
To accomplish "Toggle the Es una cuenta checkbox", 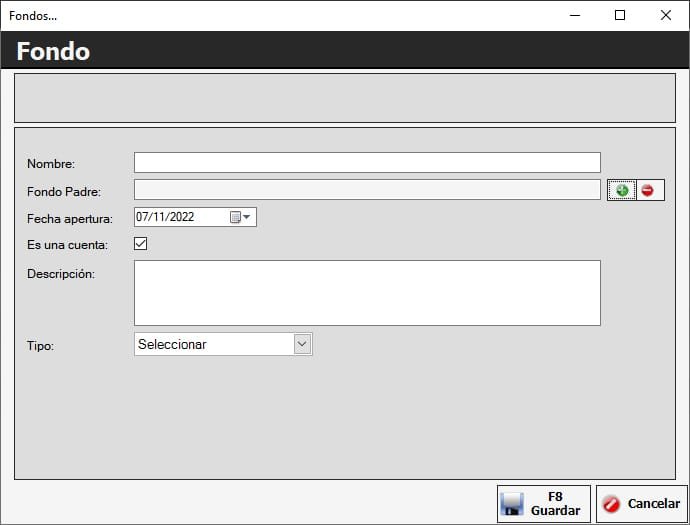I will (x=141, y=243).
